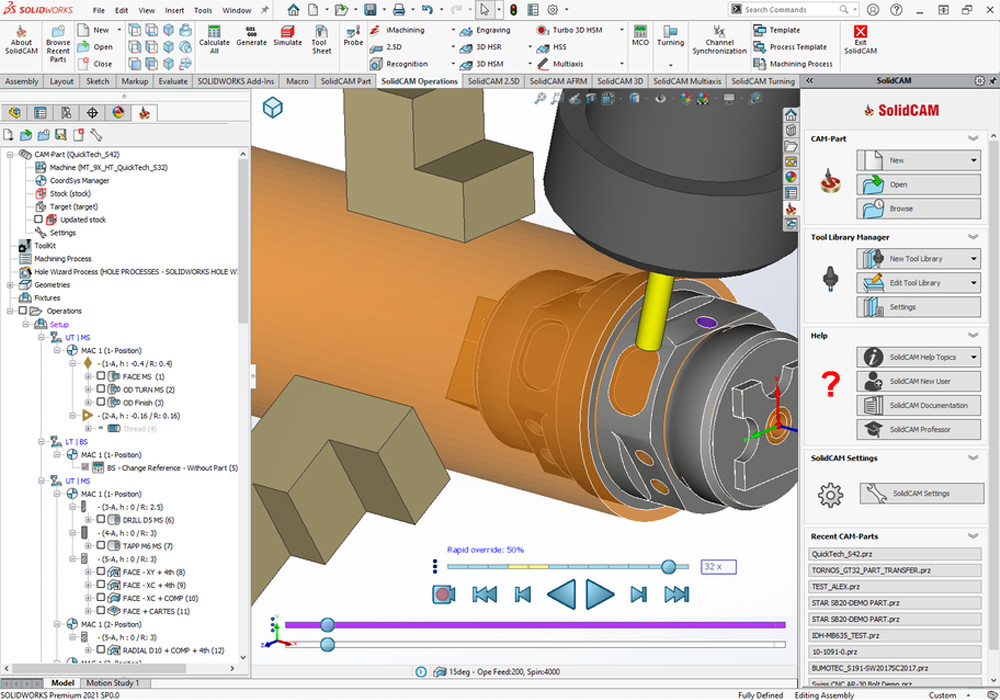Run Calculate All
The height and width of the screenshot is (700, 1000).
[214, 40]
